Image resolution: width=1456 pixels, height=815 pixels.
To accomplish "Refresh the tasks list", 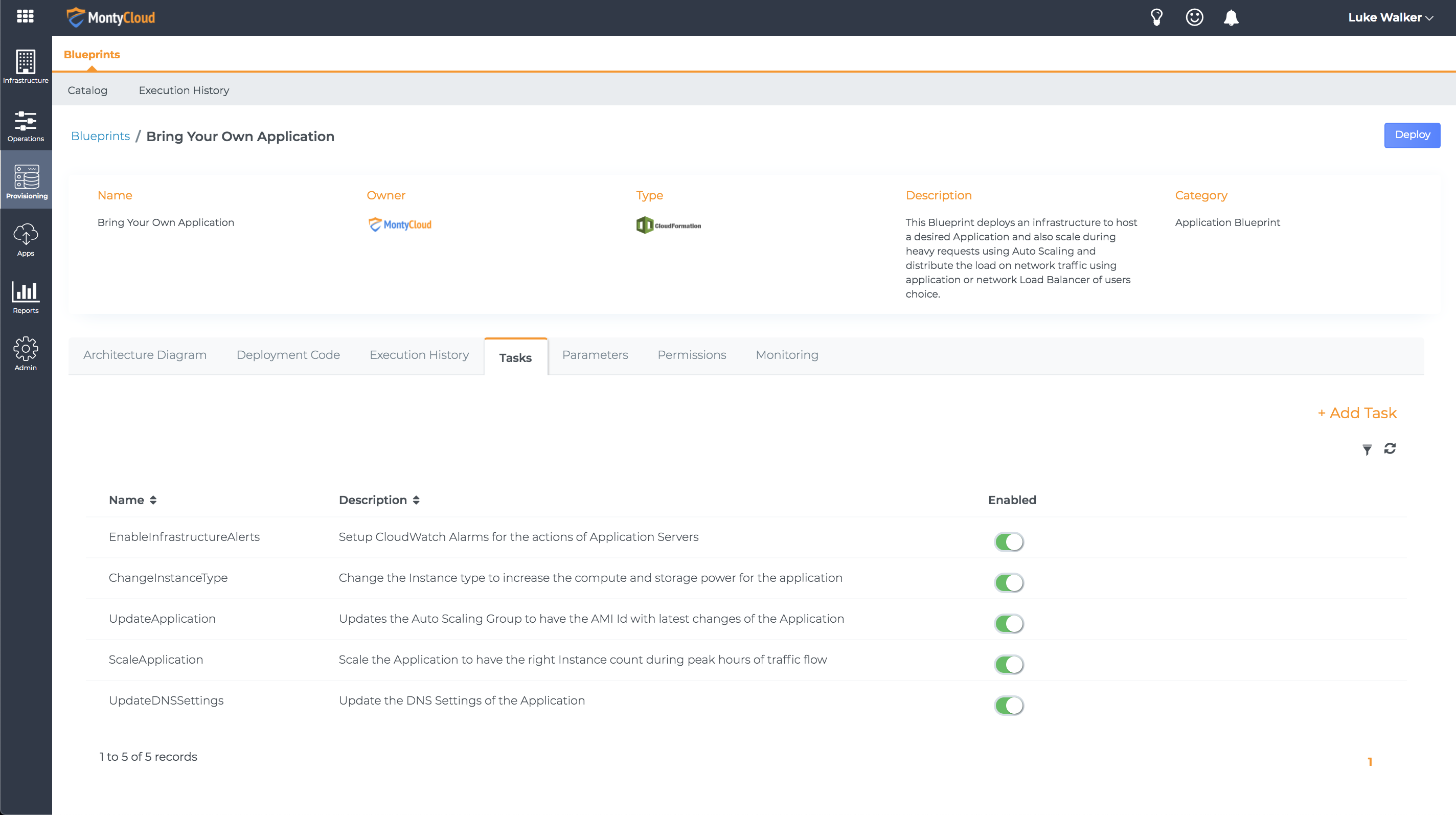I will click(x=1390, y=448).
